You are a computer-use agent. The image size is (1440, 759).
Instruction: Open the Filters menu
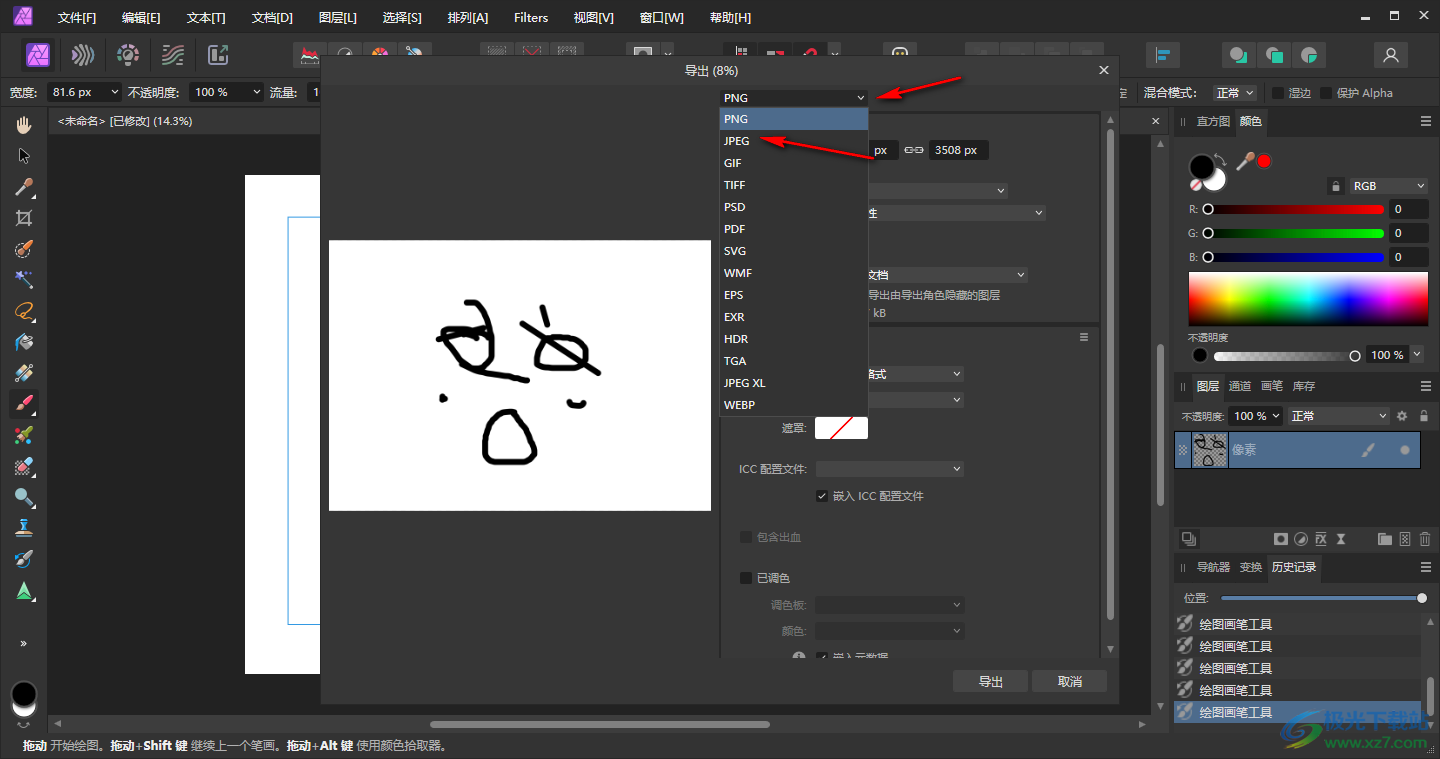point(531,18)
